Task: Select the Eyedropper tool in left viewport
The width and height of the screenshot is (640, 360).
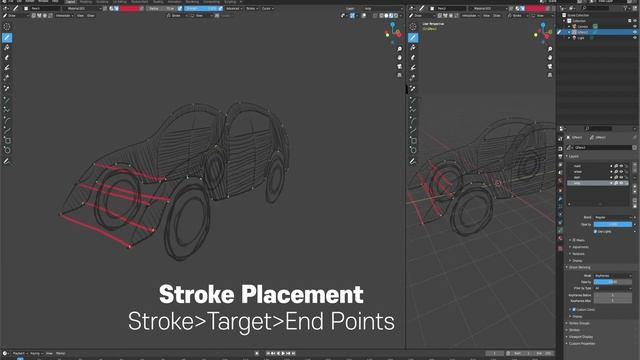Action: pyautogui.click(x=7, y=88)
